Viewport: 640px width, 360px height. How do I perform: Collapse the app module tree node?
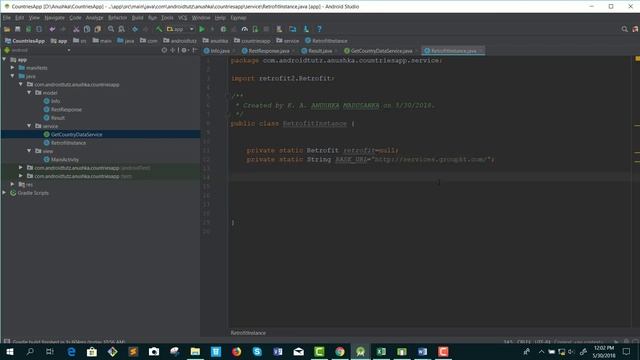[4, 60]
